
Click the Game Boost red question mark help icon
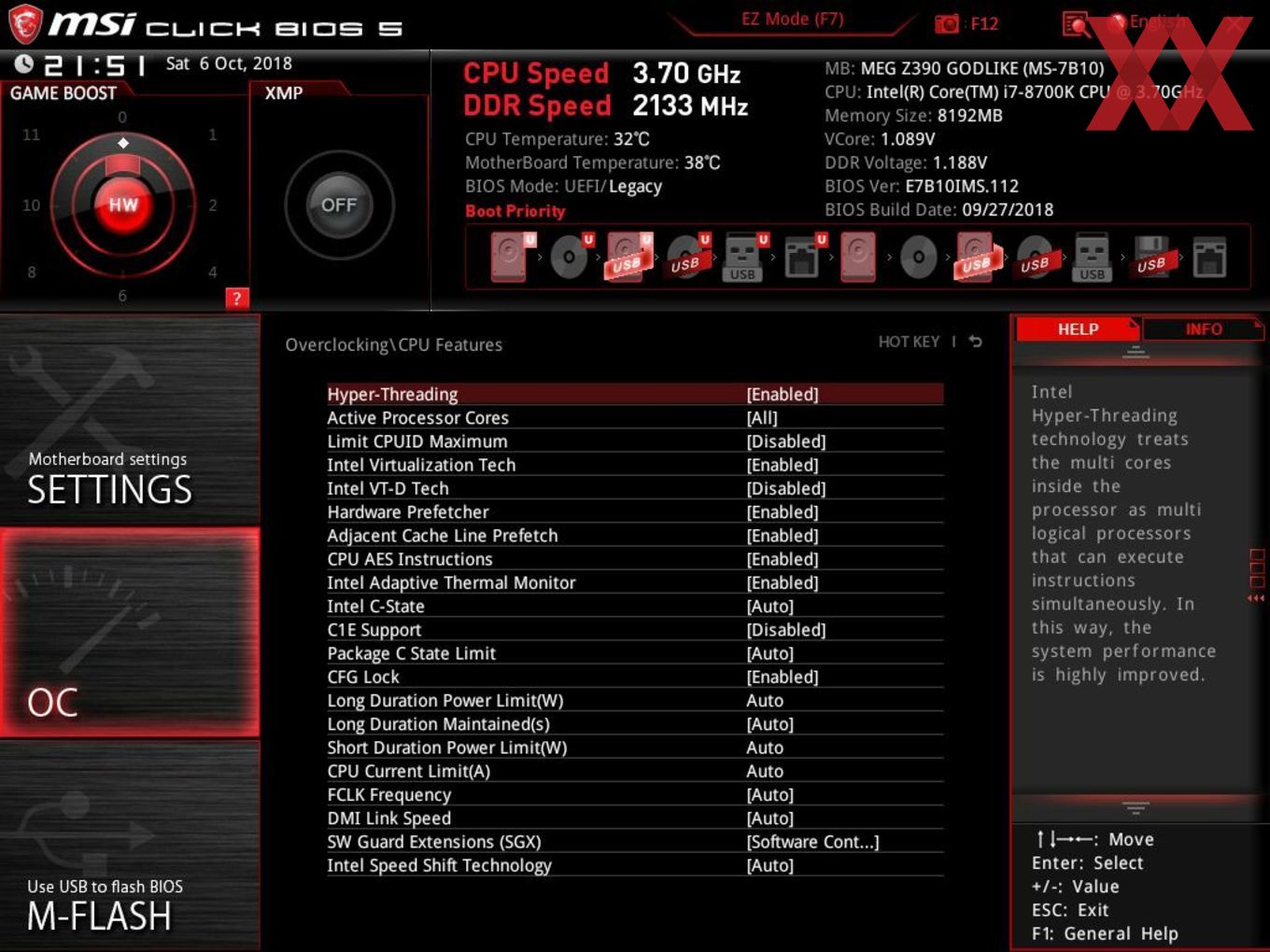237,298
